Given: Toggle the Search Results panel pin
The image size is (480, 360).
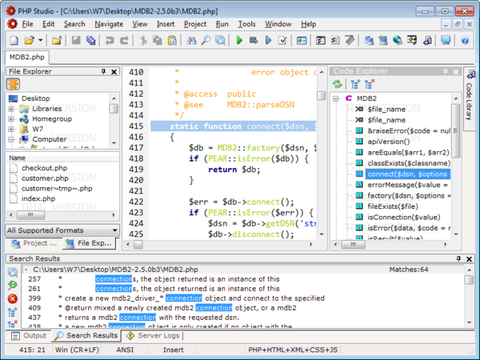Looking at the screenshot, I should [x=459, y=259].
